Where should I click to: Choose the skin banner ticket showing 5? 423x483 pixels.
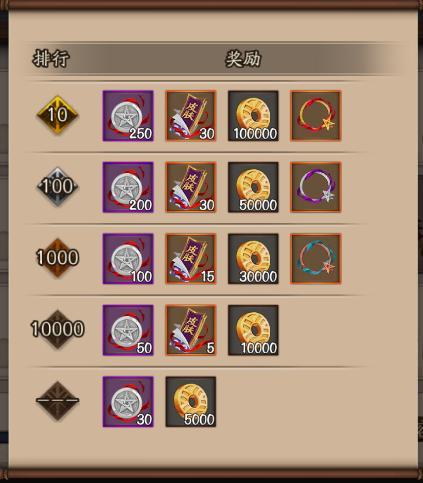click(191, 330)
